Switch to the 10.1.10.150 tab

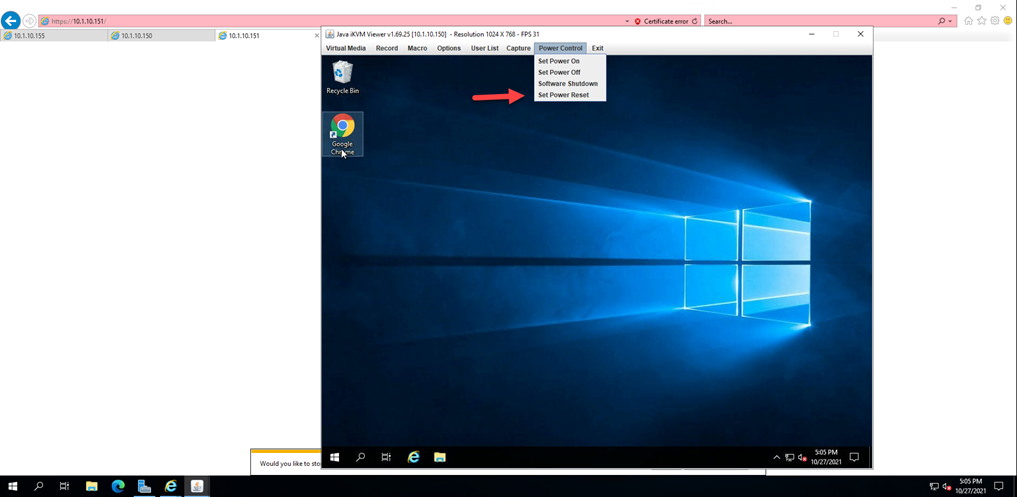point(162,36)
